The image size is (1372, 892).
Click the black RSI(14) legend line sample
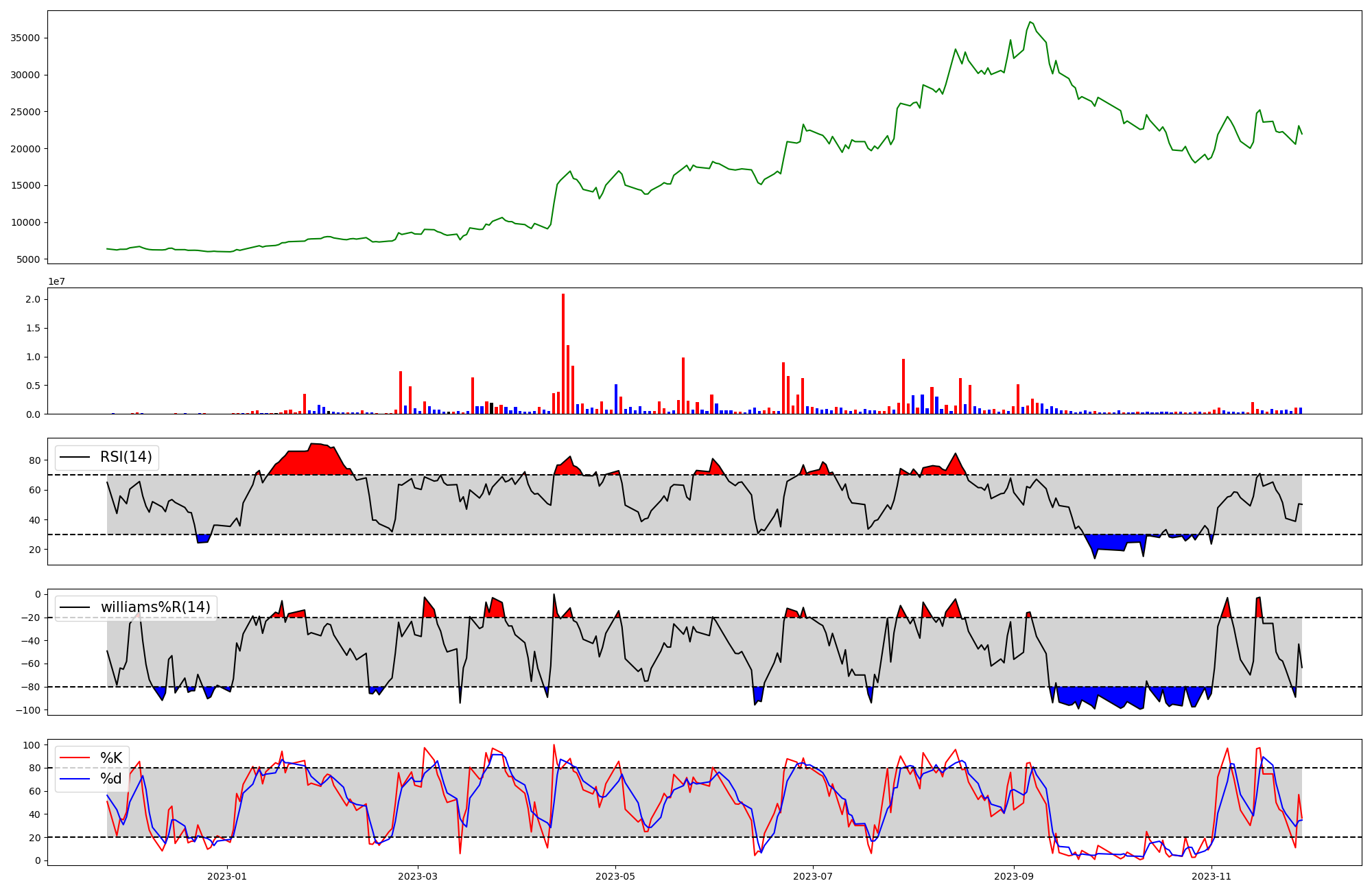click(75, 457)
